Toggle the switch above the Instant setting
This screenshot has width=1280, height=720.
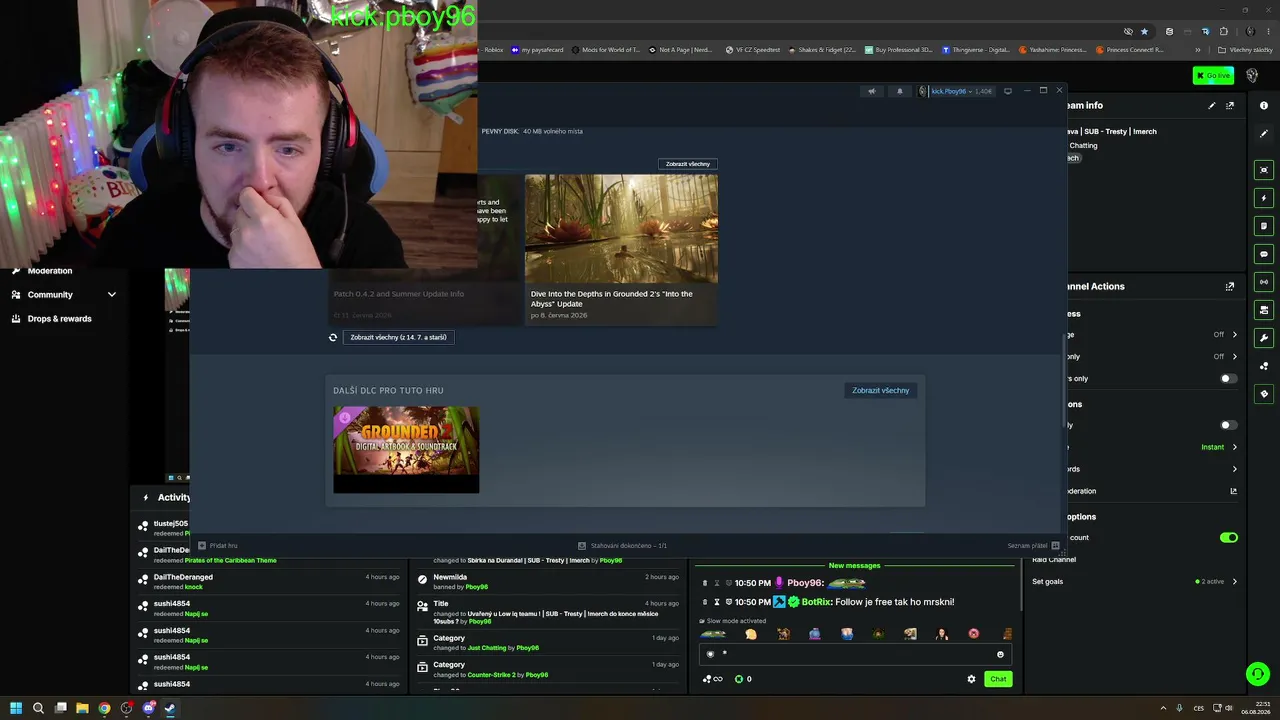tap(1228, 425)
